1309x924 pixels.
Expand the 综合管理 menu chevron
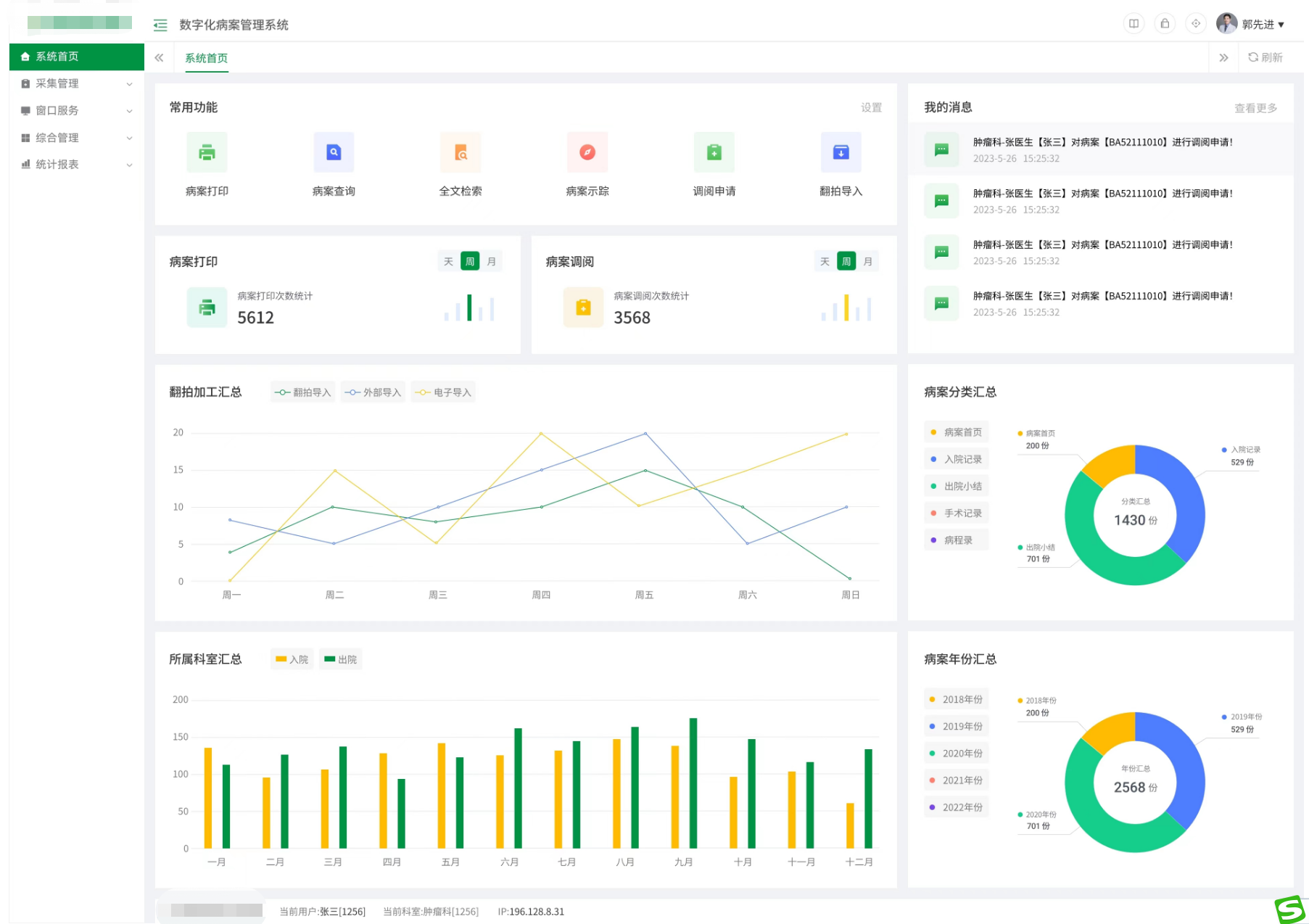pos(129,138)
